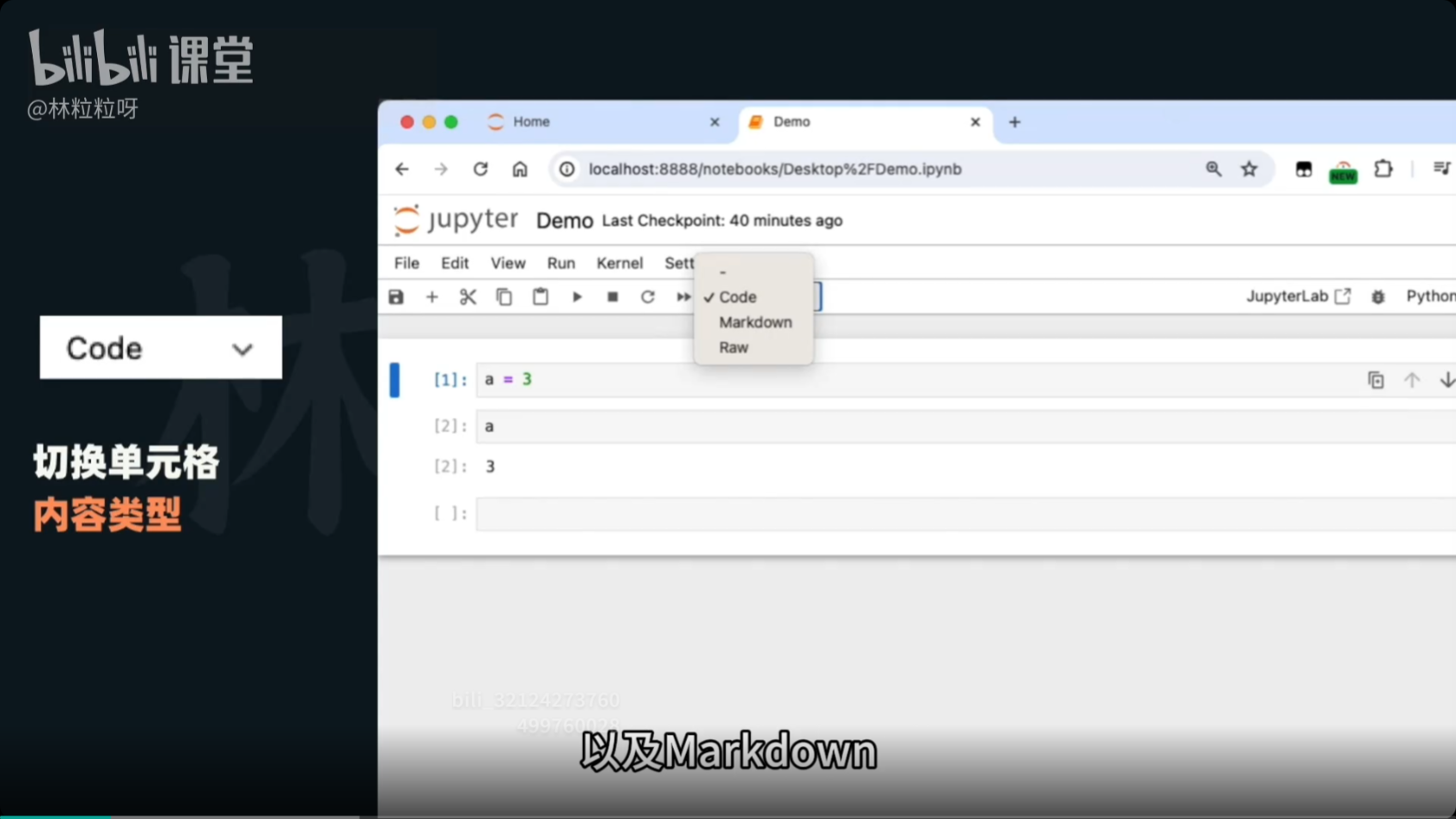
Task: Click into code cell [2] containing a
Action: point(966,426)
